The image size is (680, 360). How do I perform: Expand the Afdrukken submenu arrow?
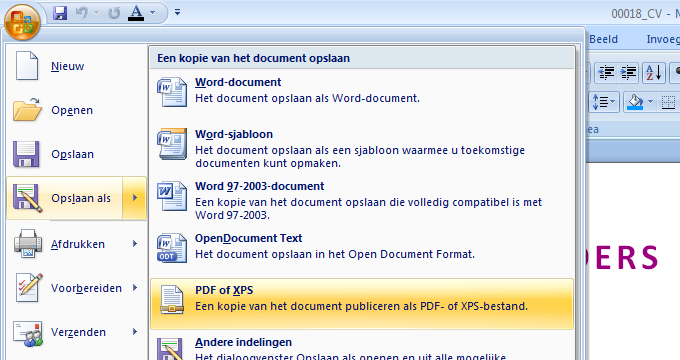135,244
